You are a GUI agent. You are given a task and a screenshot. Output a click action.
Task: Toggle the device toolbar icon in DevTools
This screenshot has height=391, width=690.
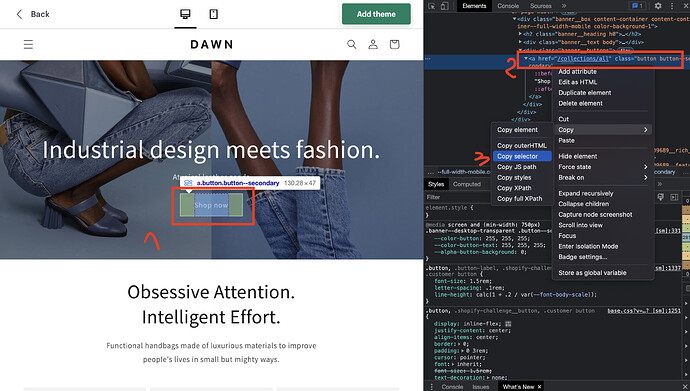tap(445, 6)
